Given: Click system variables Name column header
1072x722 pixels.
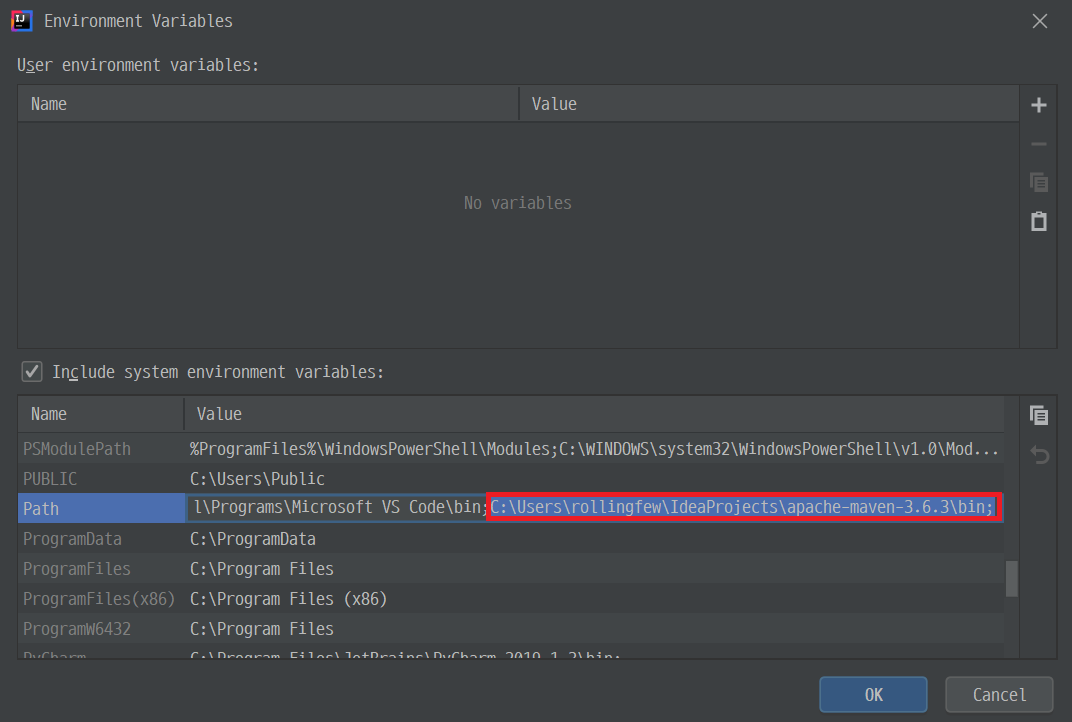Looking at the screenshot, I should 101,414.
